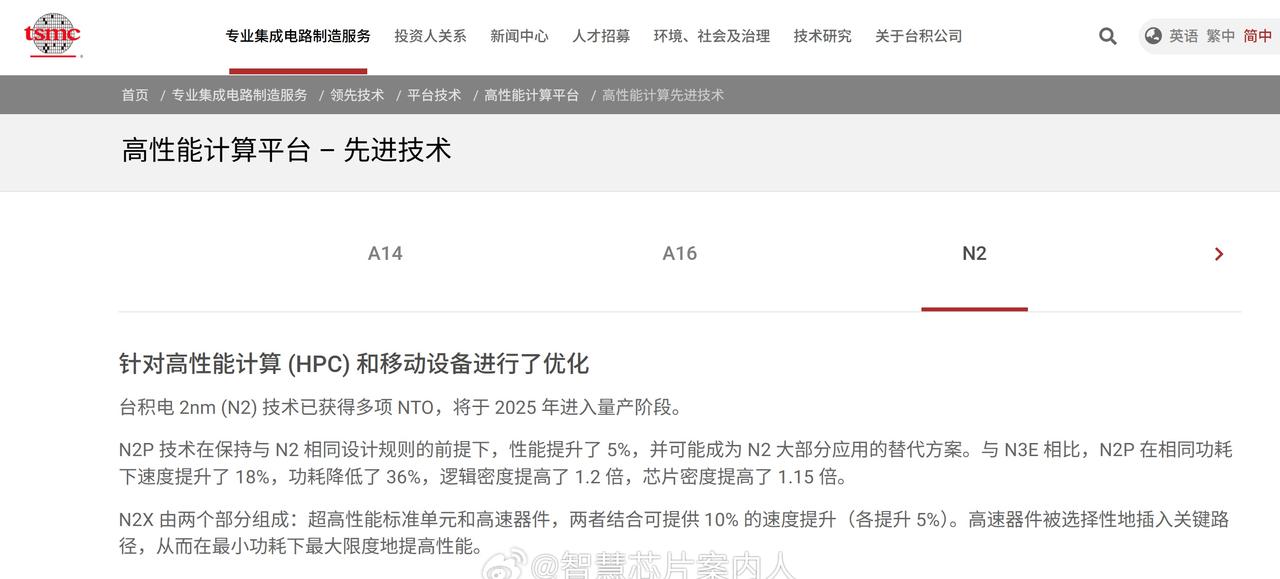Select the N2 tab

tap(974, 254)
